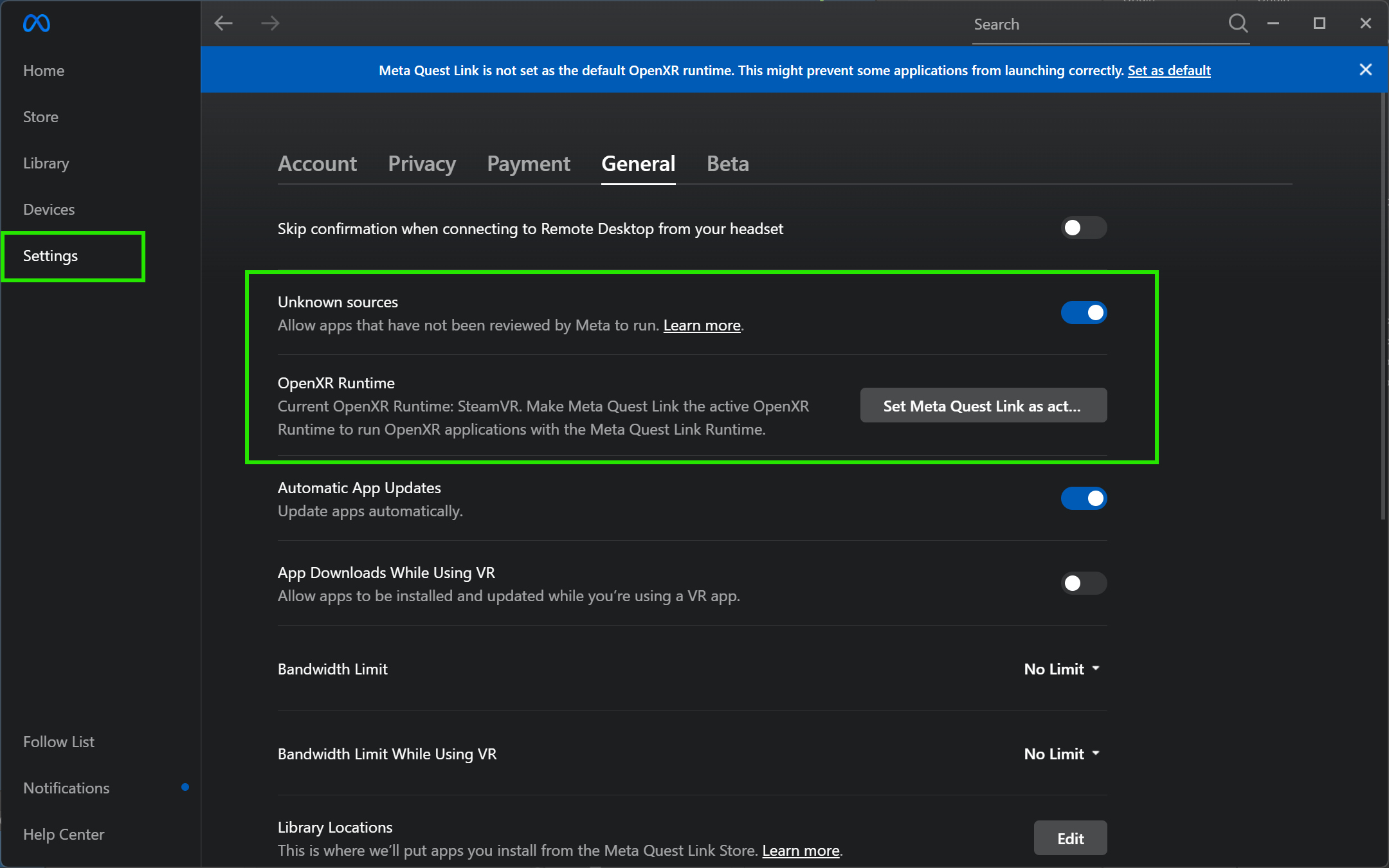Minimize the Meta Quest Link window

tap(1273, 24)
